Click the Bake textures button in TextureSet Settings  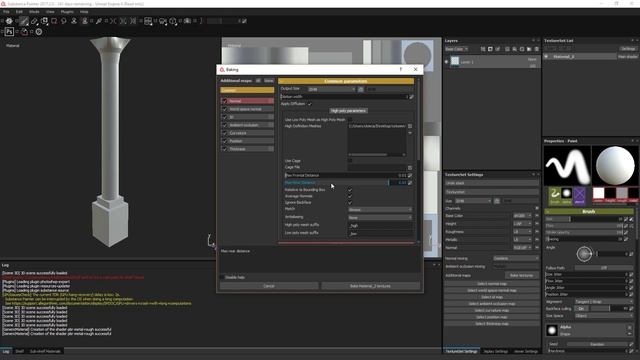[x=521, y=276]
